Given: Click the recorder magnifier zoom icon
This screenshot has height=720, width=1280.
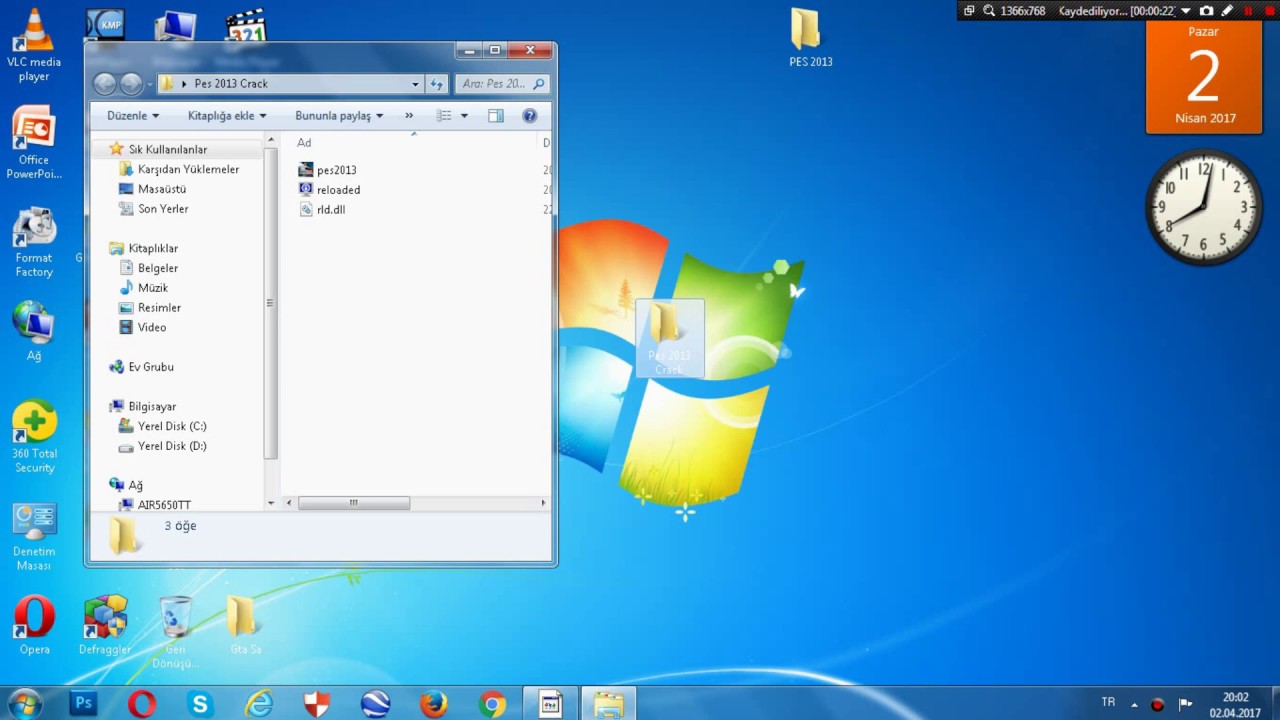Looking at the screenshot, I should click(989, 11).
